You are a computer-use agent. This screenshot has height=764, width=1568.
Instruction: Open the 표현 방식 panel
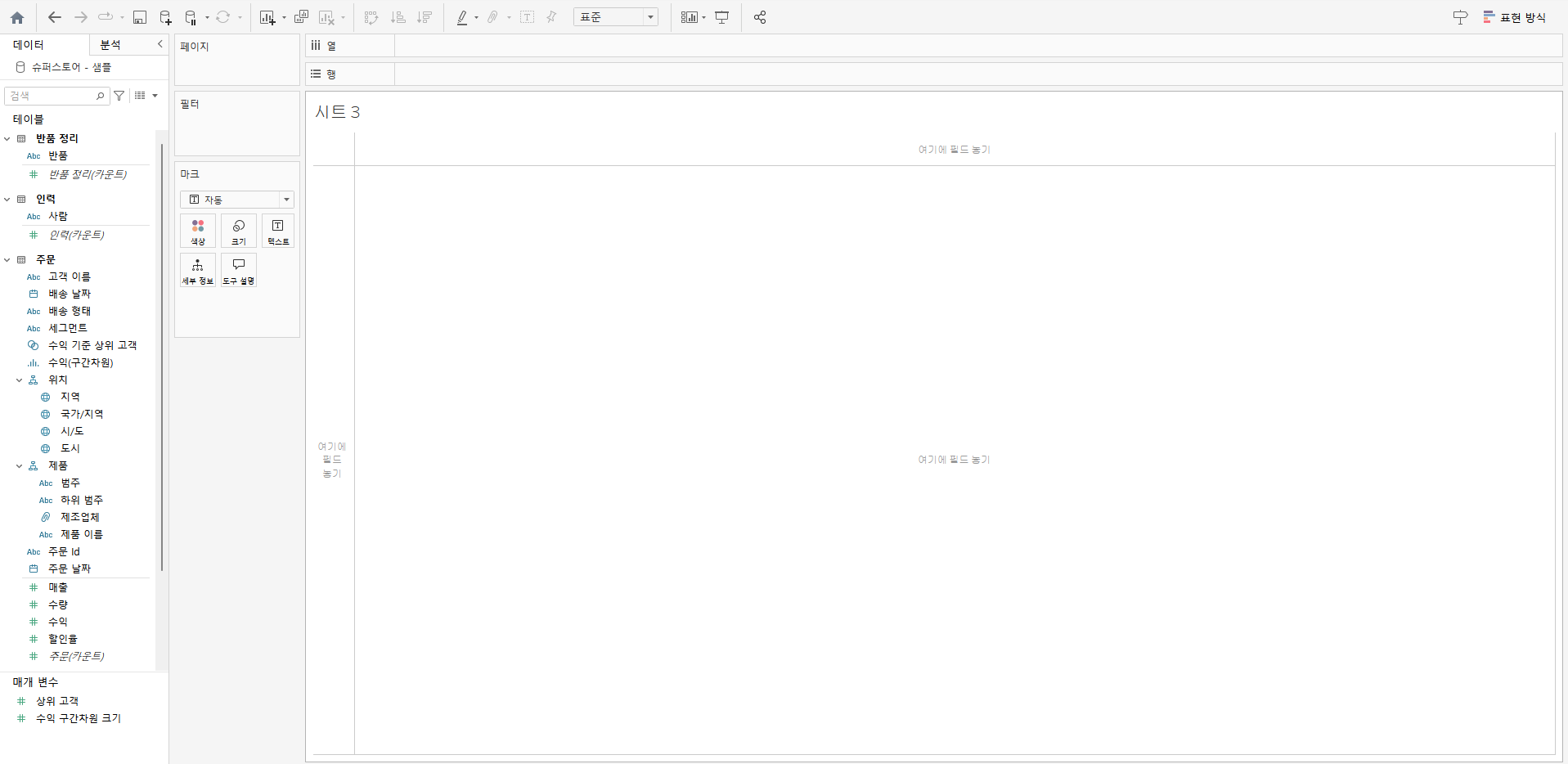[1515, 17]
